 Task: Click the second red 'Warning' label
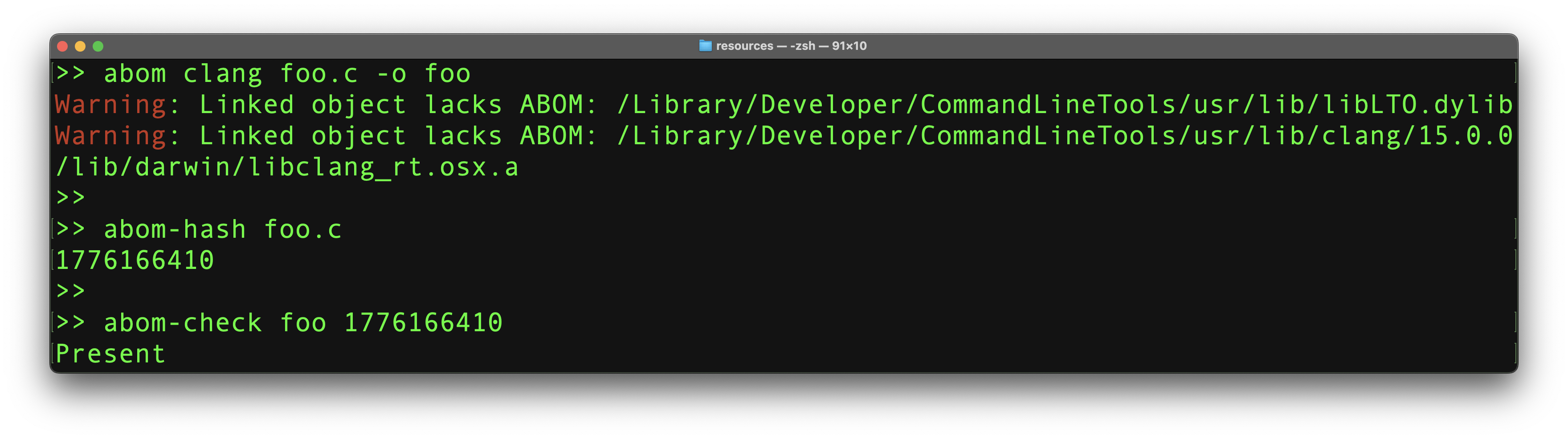point(110,136)
